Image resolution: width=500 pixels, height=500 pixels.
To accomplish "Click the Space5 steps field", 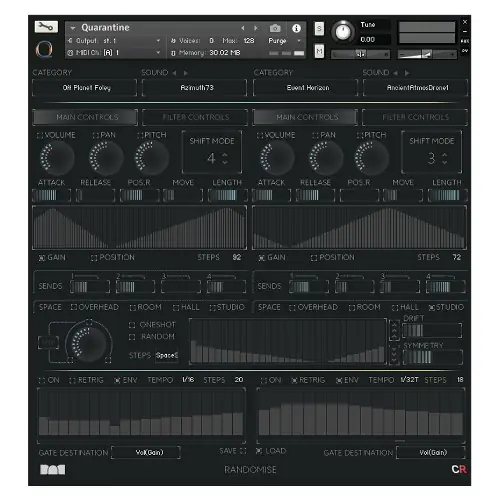I will tap(167, 355).
